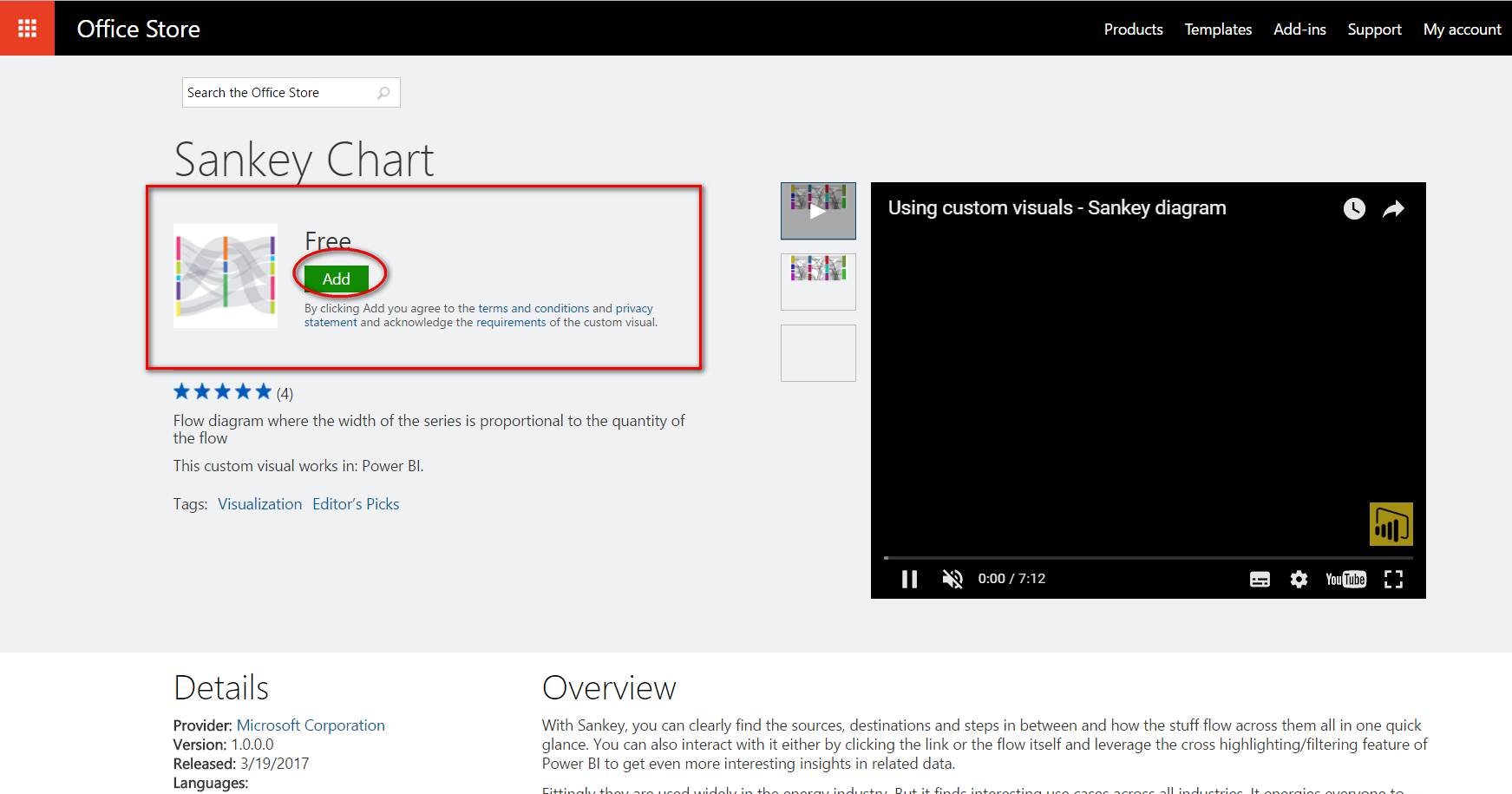
Task: Pause the video playback
Action: coord(909,579)
